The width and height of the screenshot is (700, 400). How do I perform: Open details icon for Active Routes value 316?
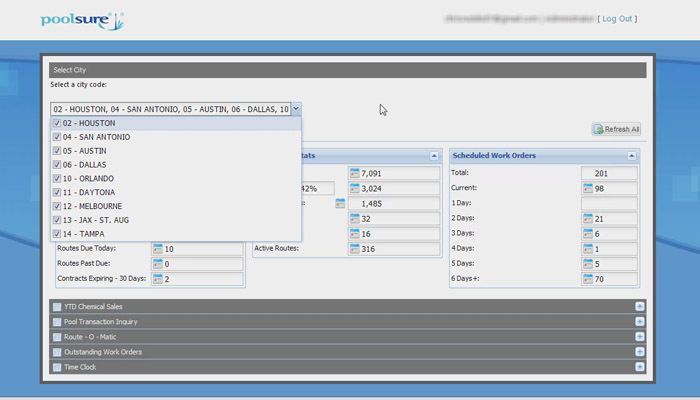tap(355, 249)
